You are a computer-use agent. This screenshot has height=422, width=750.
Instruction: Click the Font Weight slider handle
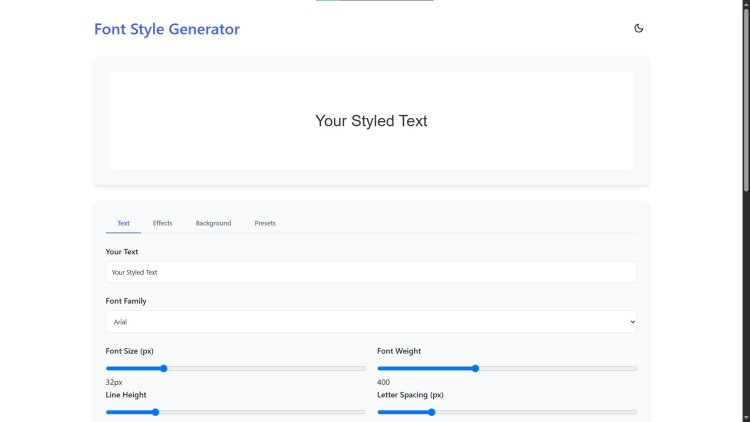pyautogui.click(x=475, y=368)
